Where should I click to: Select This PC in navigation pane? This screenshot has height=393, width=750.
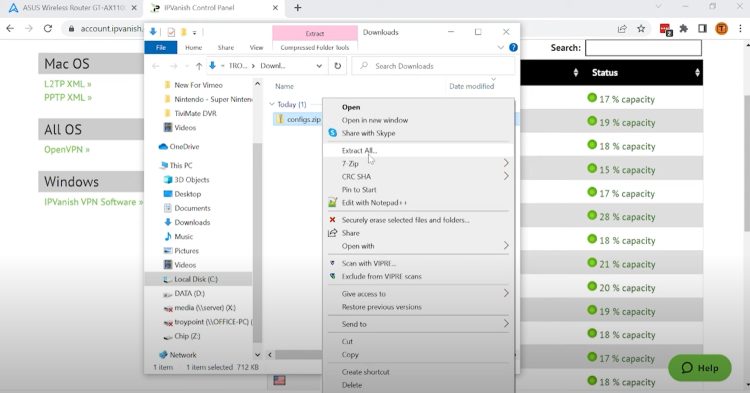click(180, 165)
